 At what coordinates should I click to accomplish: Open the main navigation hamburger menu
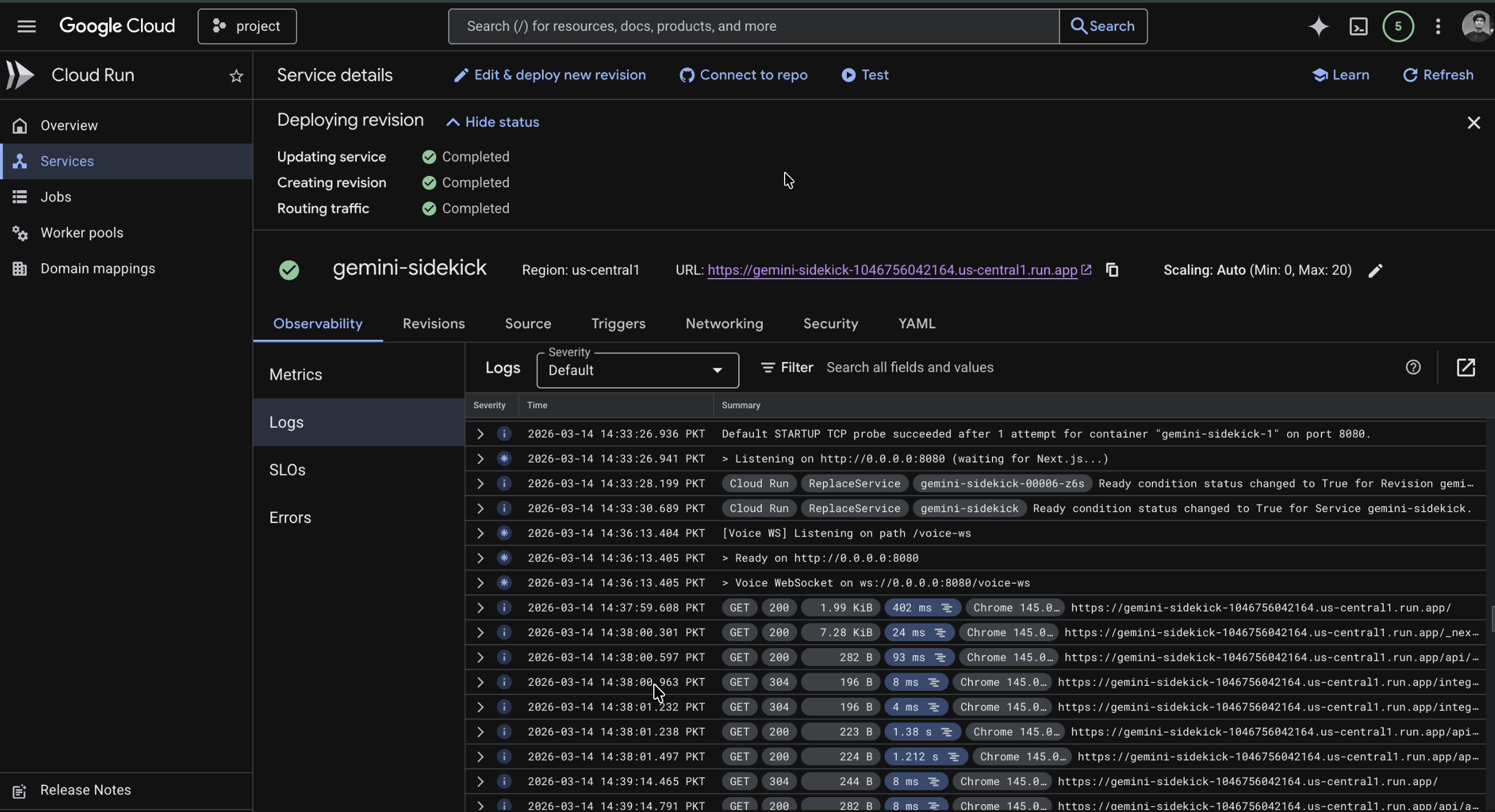point(26,26)
